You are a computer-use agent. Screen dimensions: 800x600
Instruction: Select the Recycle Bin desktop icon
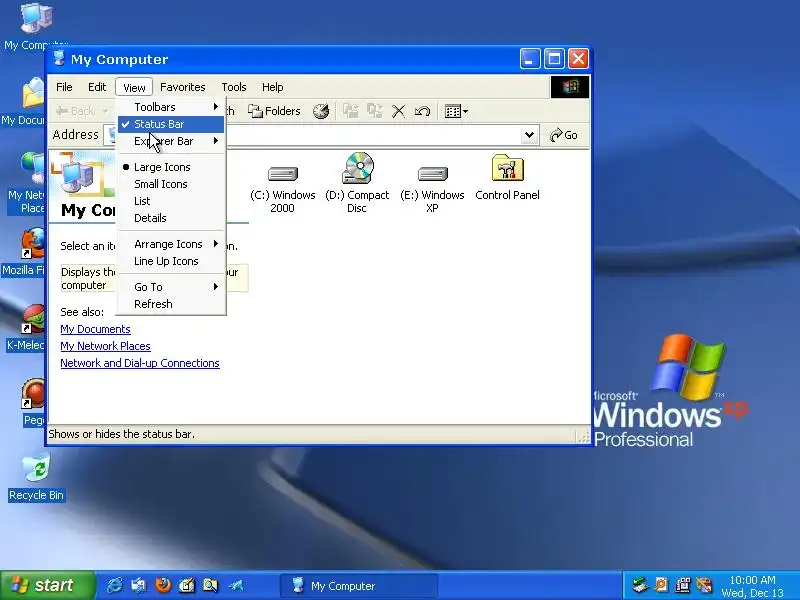36,477
